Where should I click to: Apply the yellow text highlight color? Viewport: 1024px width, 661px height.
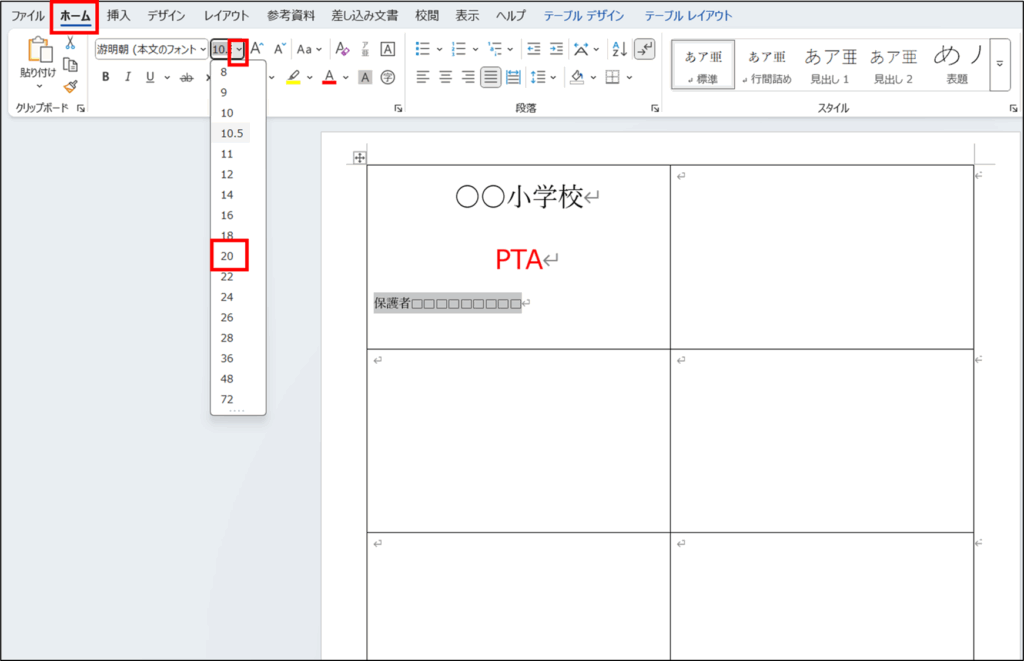293,78
